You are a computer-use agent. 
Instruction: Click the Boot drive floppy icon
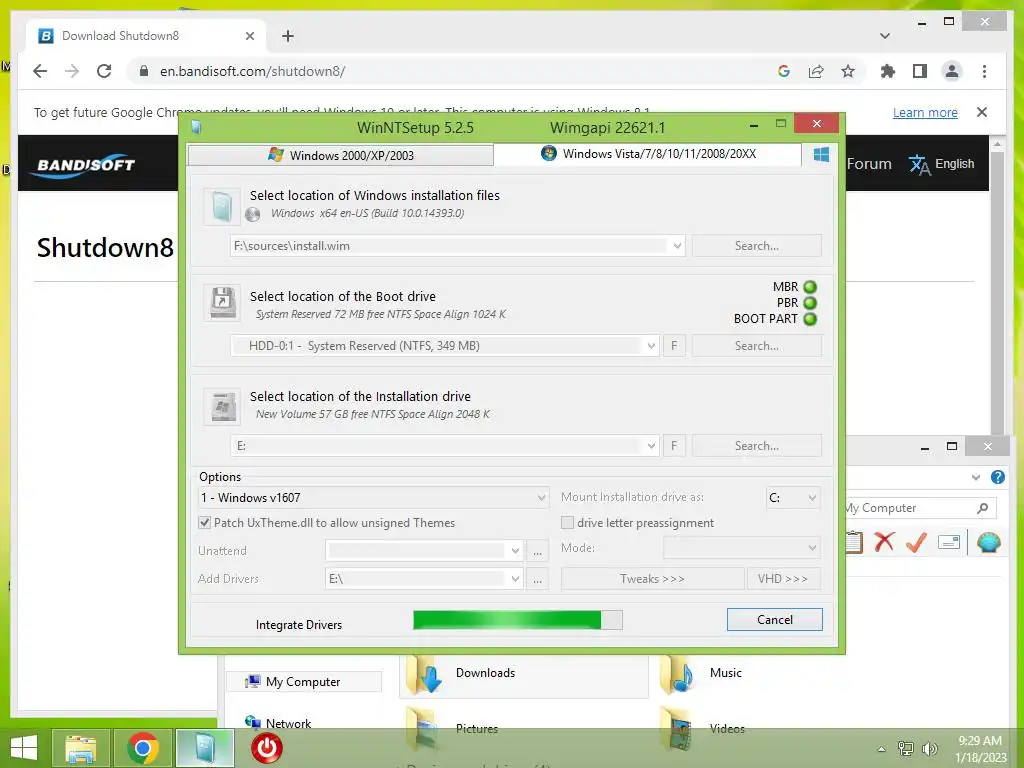221,302
